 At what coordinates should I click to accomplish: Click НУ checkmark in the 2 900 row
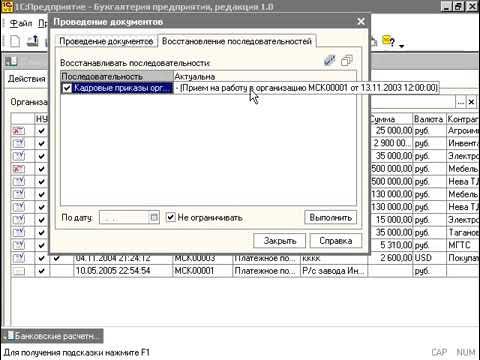41,143
